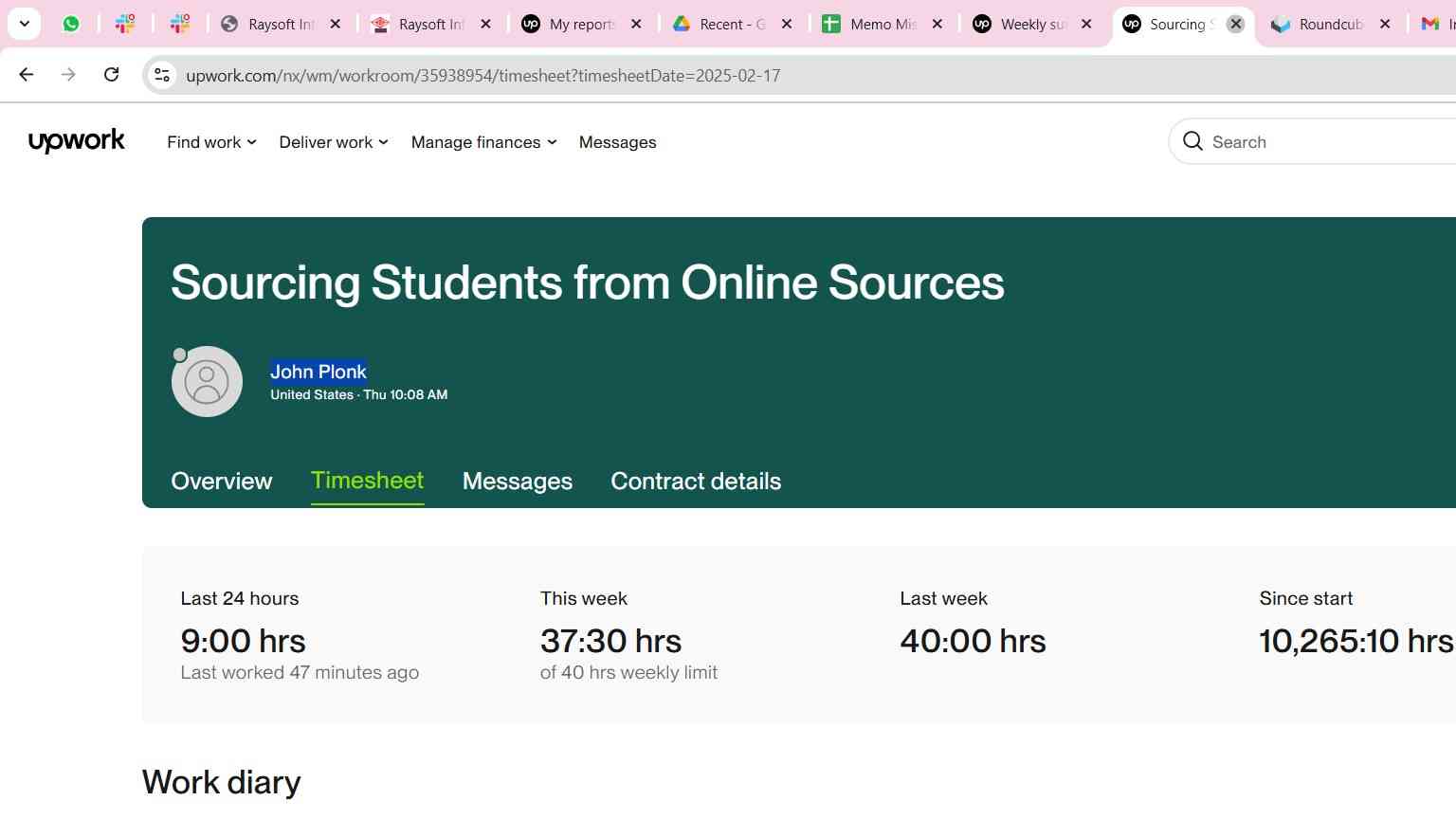This screenshot has height=819, width=1456.
Task: Go back to the previous page
Action: [27, 75]
